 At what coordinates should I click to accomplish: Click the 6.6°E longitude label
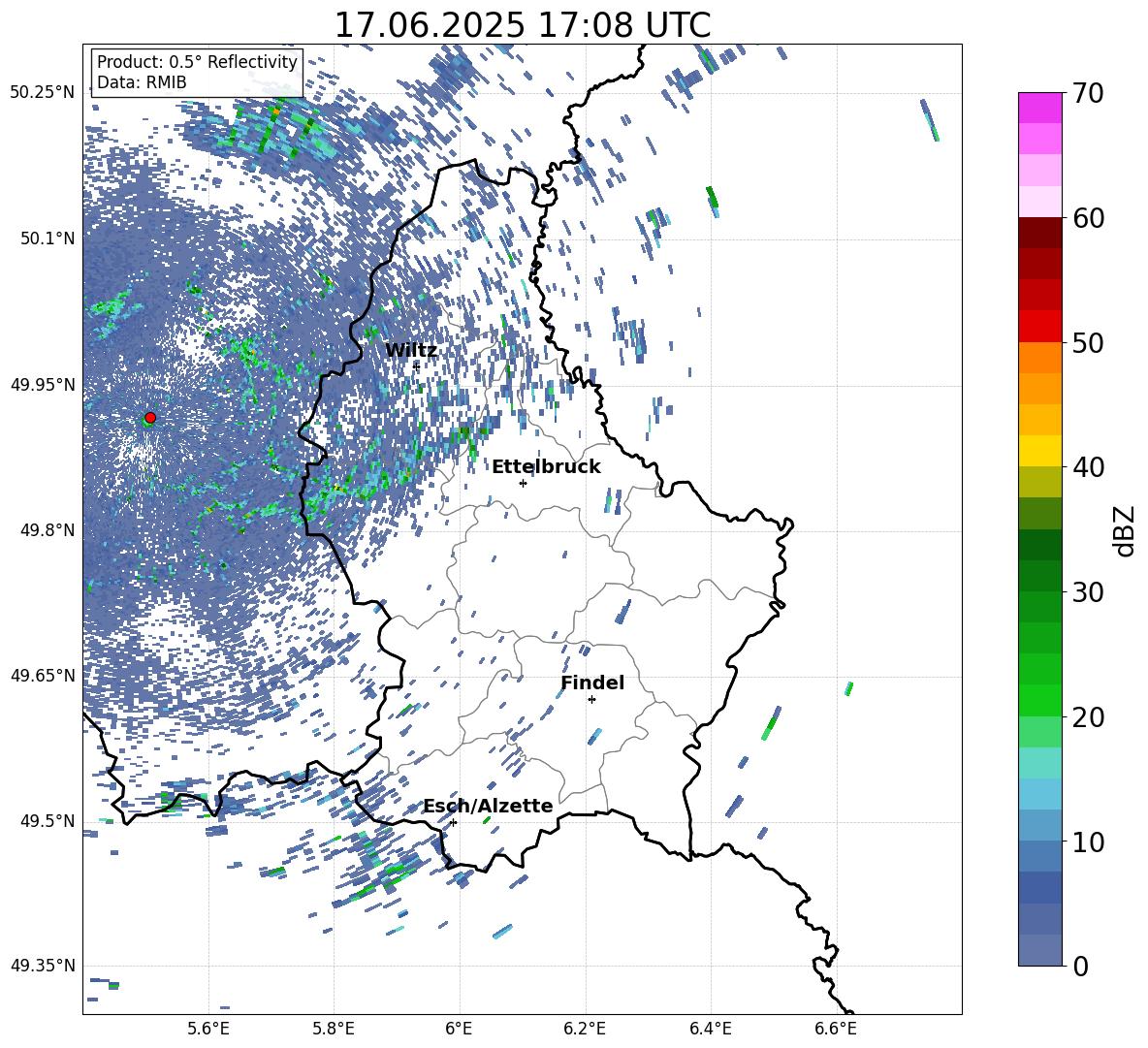[x=836, y=1029]
